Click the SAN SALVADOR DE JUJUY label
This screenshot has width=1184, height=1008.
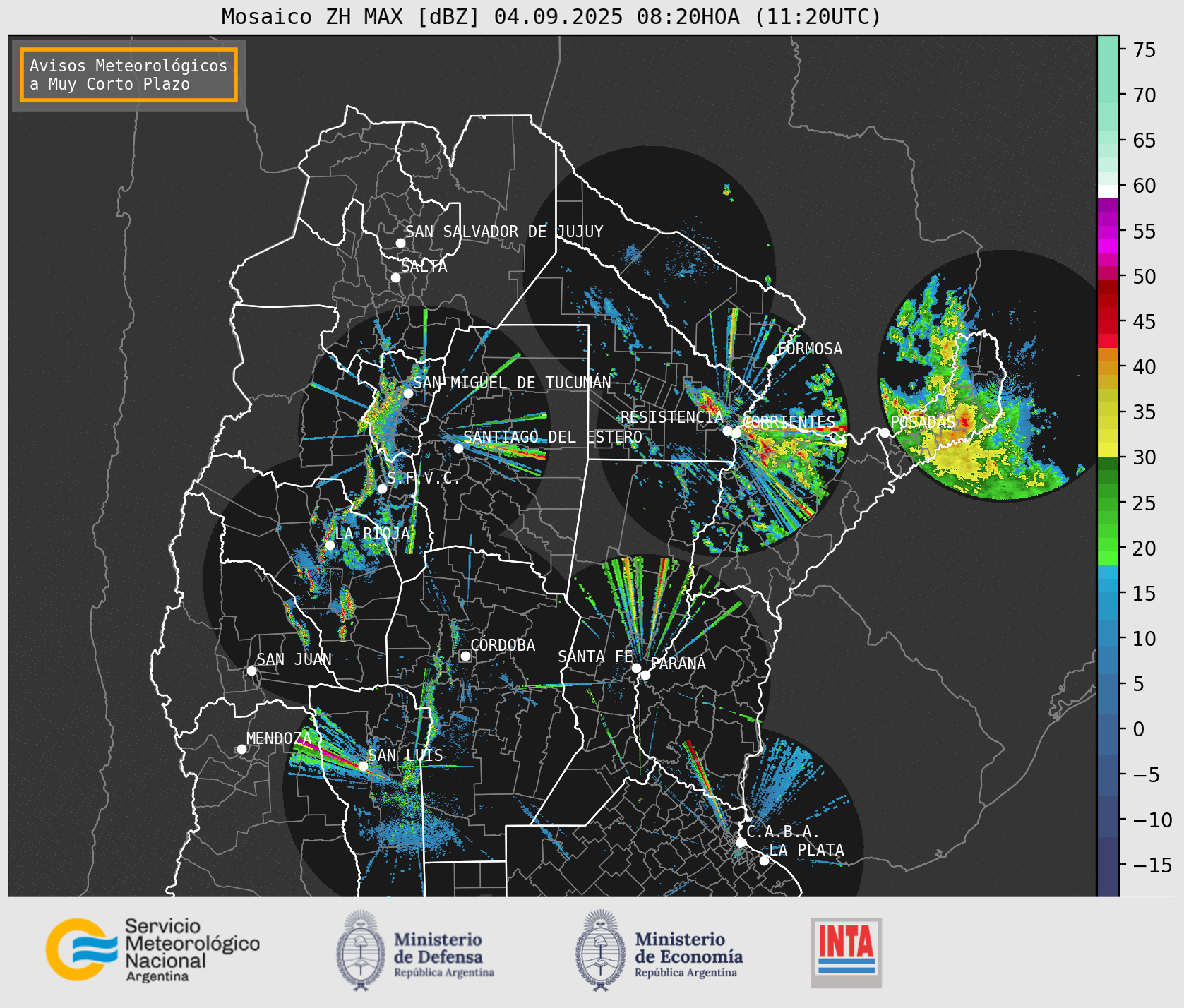tap(504, 232)
